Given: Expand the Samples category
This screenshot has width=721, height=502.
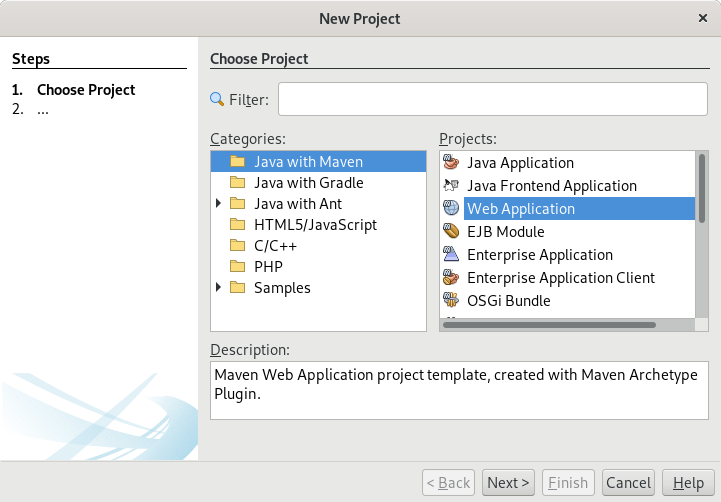Looking at the screenshot, I should [219, 288].
